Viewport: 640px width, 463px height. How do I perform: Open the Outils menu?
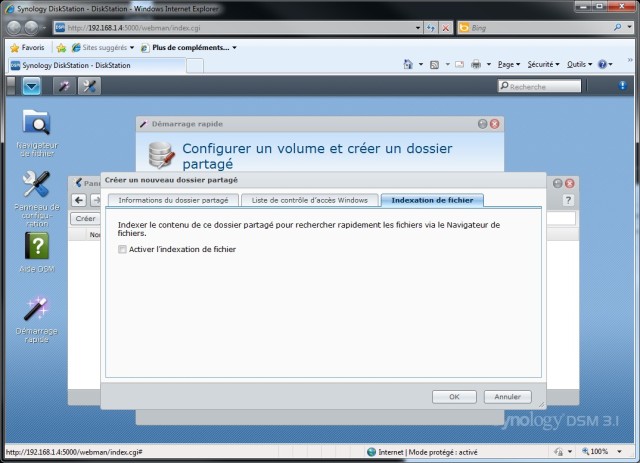click(x=579, y=65)
